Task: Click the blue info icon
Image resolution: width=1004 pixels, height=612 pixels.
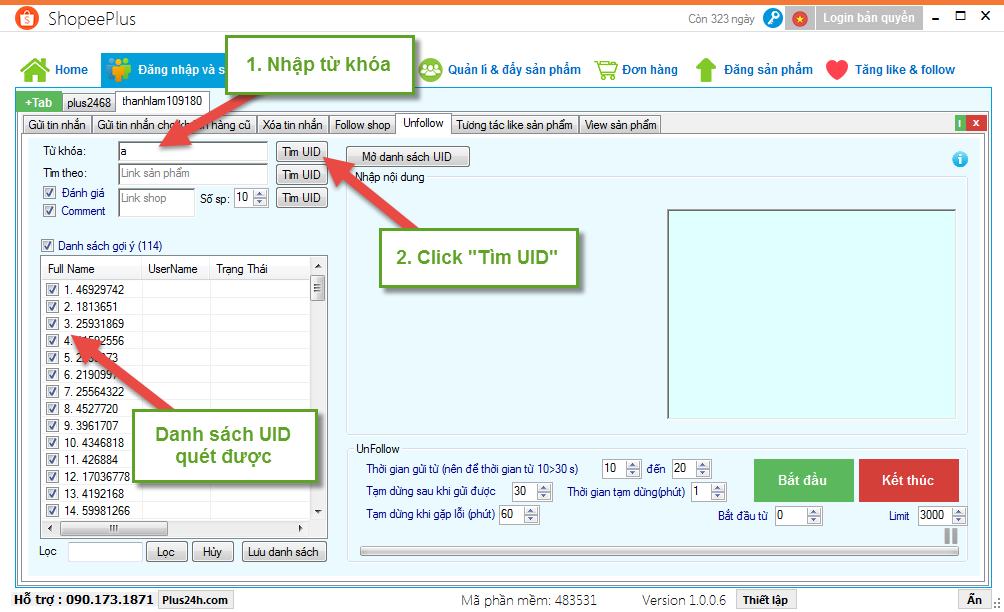Action: click(x=960, y=159)
